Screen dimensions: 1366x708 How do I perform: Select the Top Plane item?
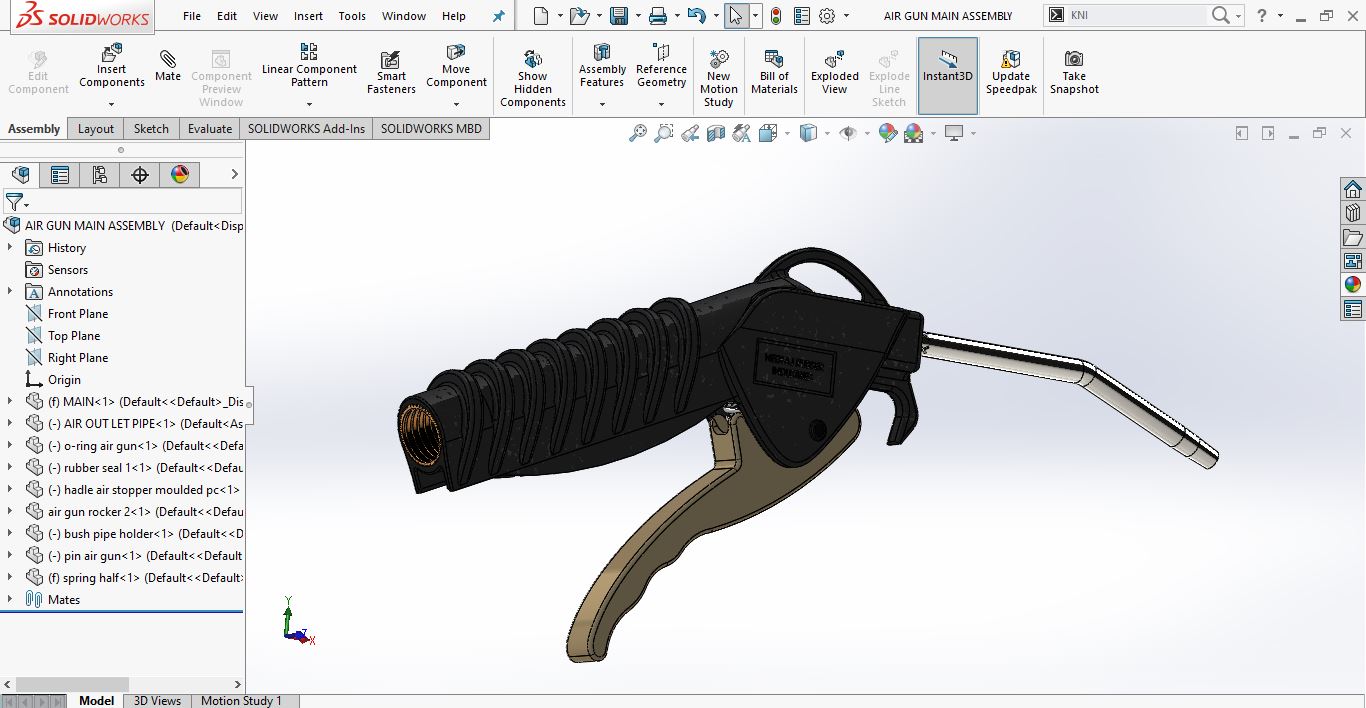(x=74, y=335)
